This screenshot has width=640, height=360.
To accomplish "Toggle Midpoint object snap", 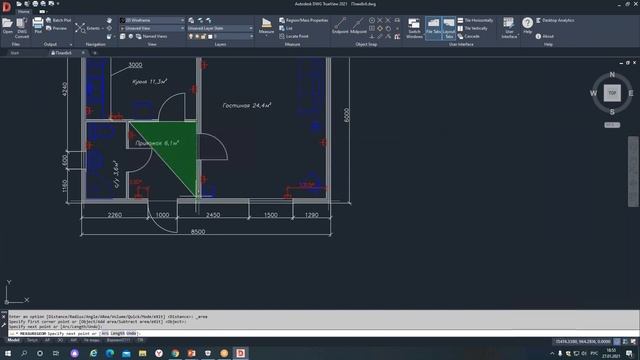I will [358, 25].
